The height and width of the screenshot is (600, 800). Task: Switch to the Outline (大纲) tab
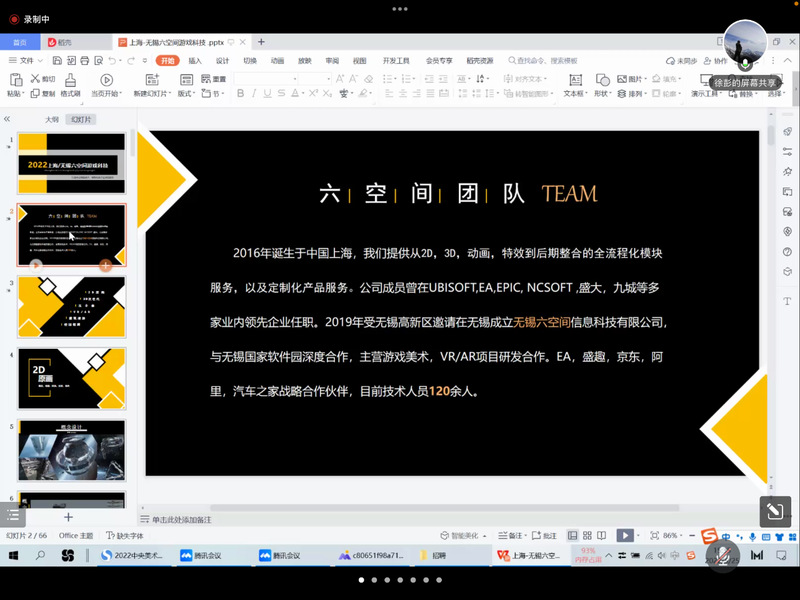pos(52,119)
